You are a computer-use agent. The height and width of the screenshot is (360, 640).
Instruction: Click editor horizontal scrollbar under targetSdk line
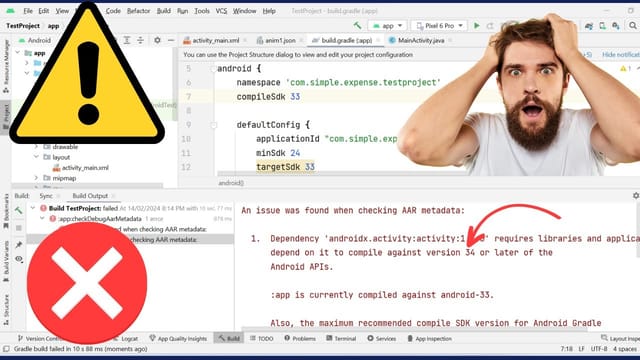[x=310, y=175]
